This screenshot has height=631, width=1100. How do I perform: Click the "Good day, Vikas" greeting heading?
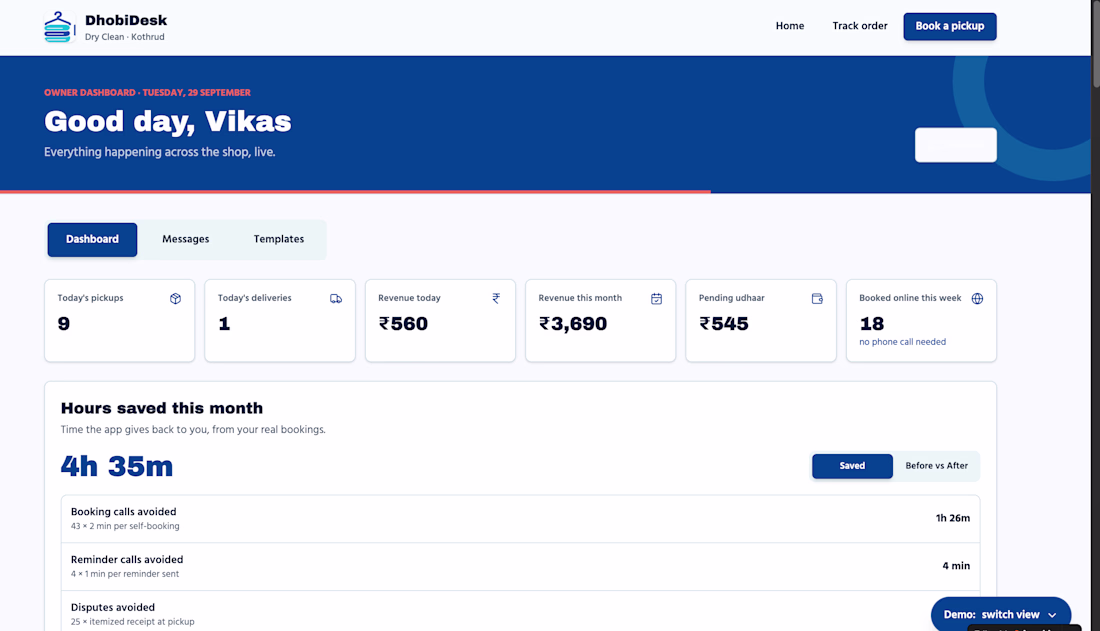pyautogui.click(x=168, y=121)
